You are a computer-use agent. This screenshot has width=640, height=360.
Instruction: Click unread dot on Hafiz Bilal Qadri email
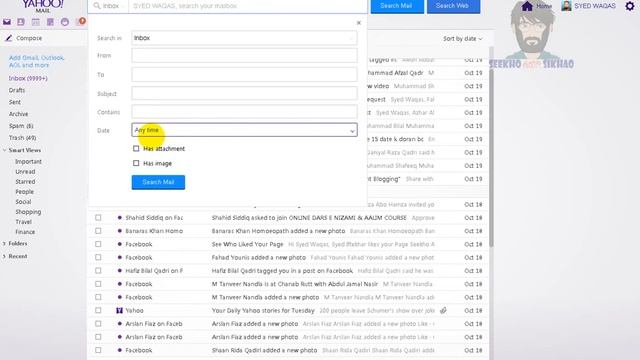tap(120, 271)
